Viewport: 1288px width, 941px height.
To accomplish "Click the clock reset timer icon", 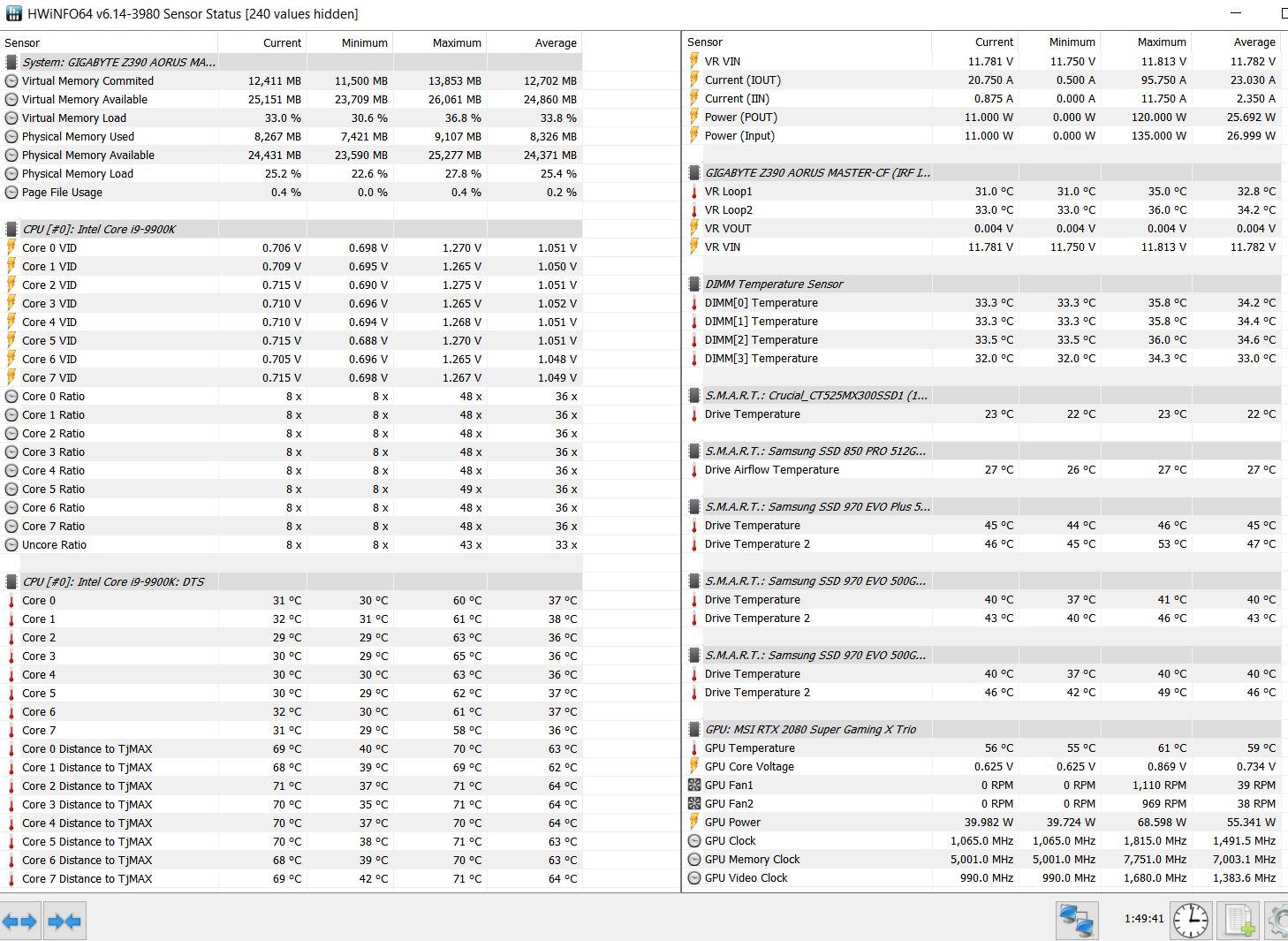I will 1191,921.
